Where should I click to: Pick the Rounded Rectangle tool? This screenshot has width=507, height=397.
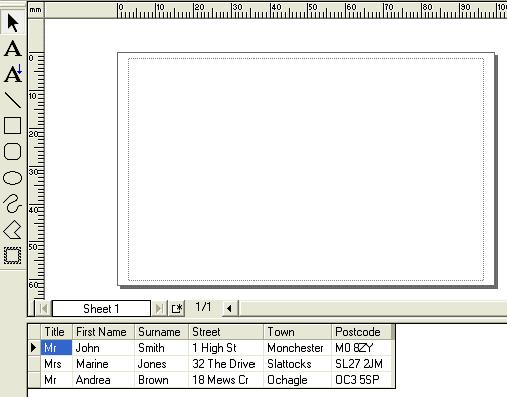tap(13, 152)
